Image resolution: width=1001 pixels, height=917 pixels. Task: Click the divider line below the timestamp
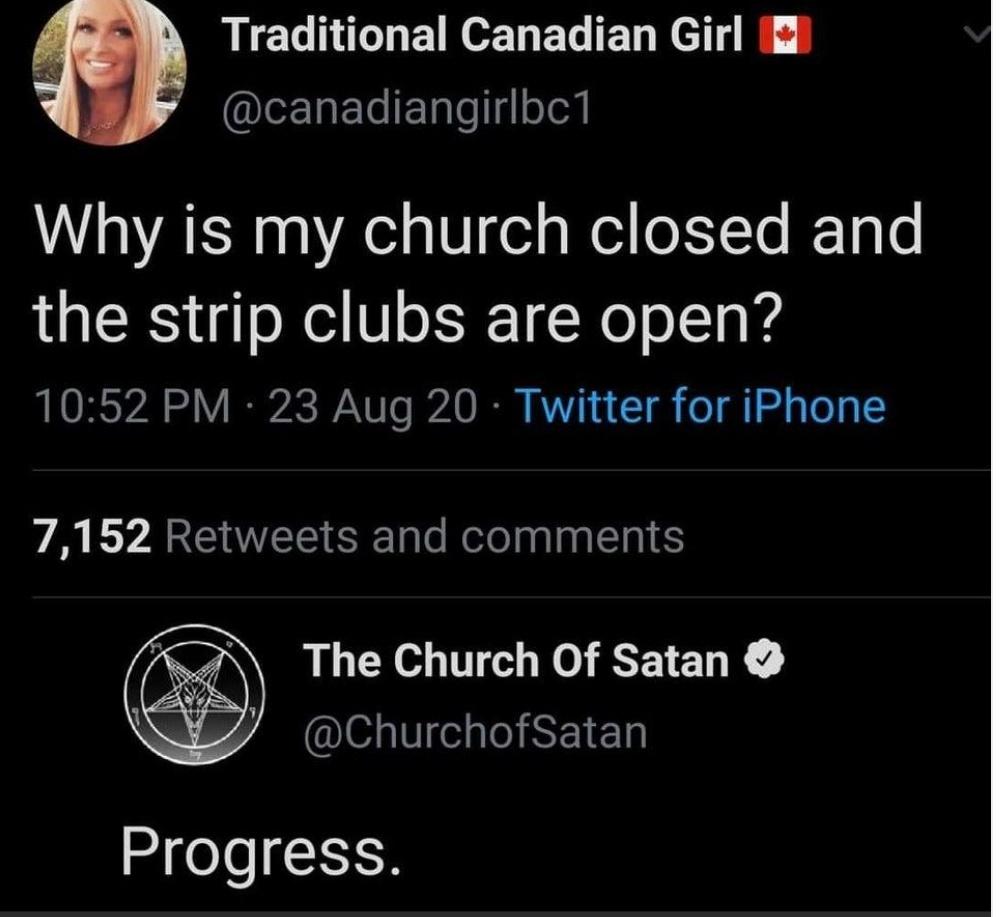coord(500,469)
